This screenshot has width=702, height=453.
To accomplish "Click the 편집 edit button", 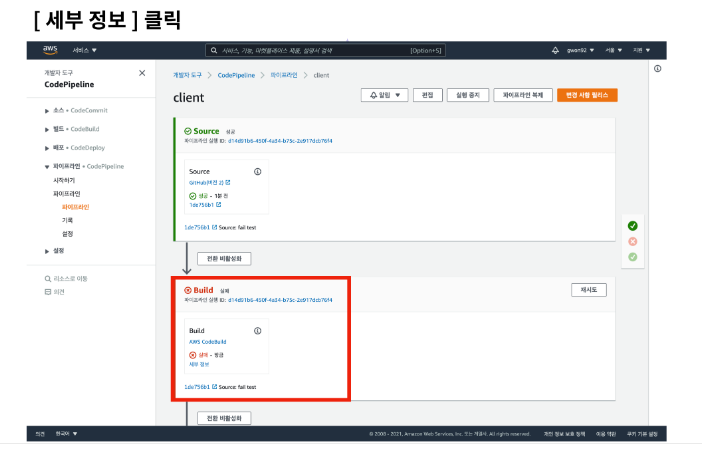I will (428, 95).
